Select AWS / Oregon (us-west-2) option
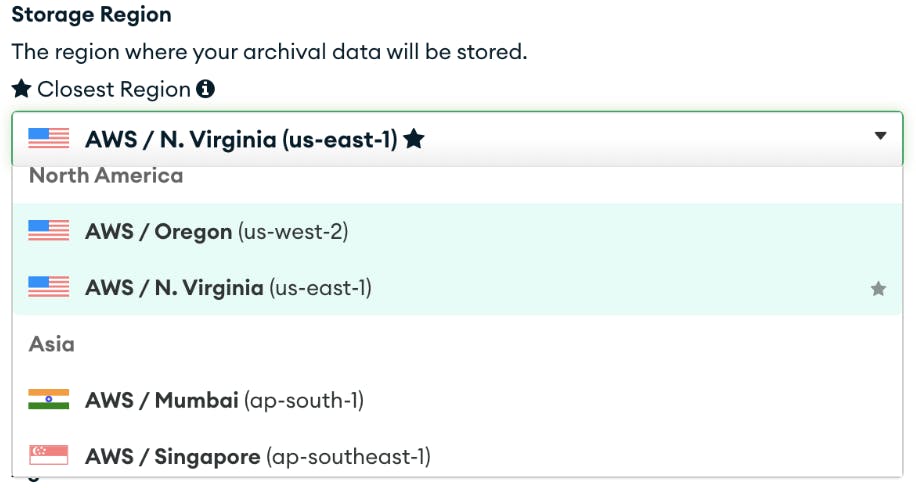The width and height of the screenshot is (916, 488). [216, 231]
